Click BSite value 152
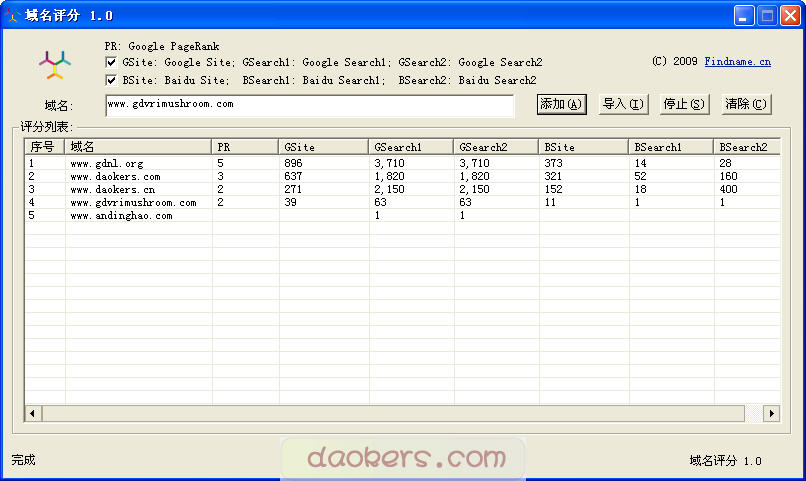 554,189
